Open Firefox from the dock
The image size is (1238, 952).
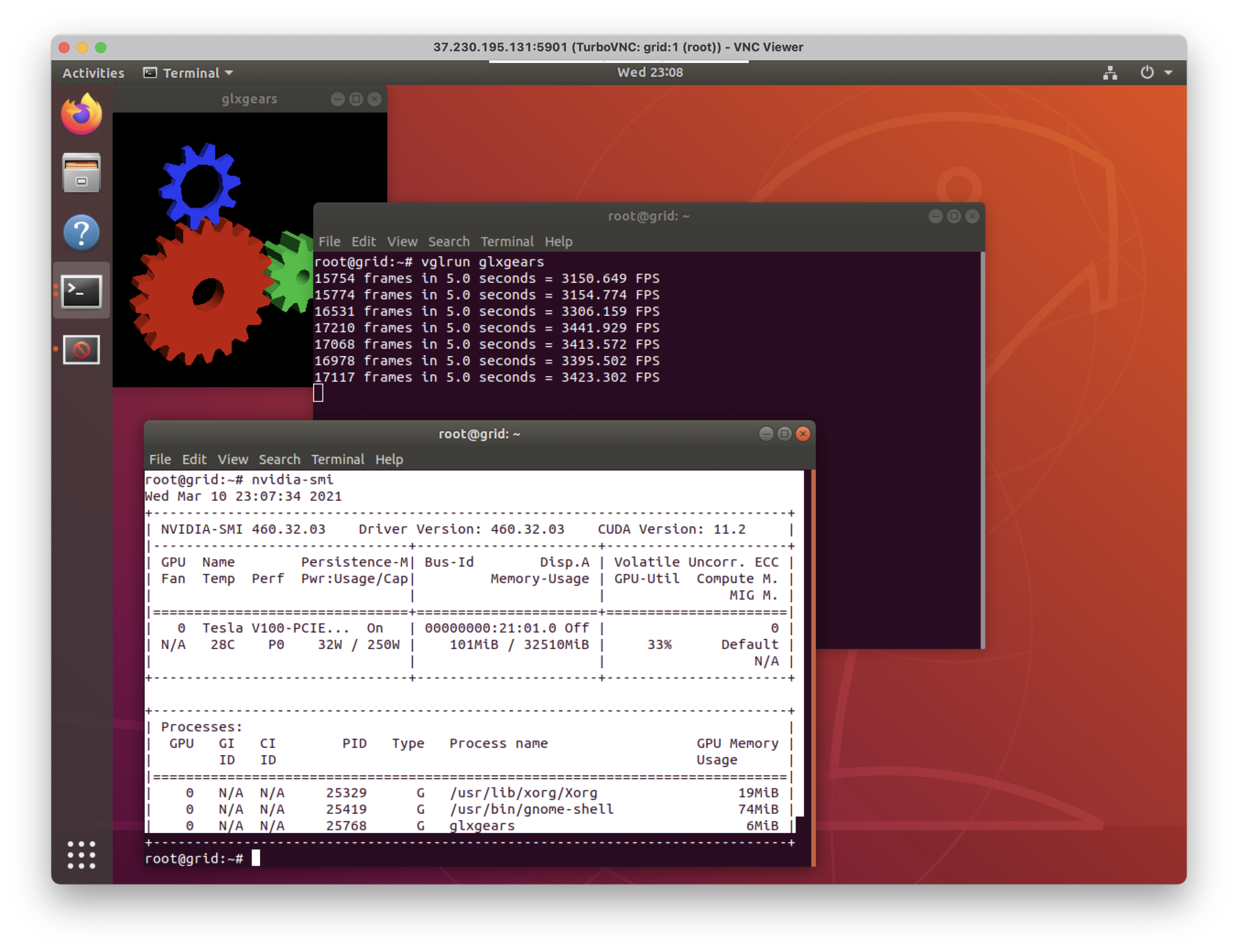pos(81,114)
